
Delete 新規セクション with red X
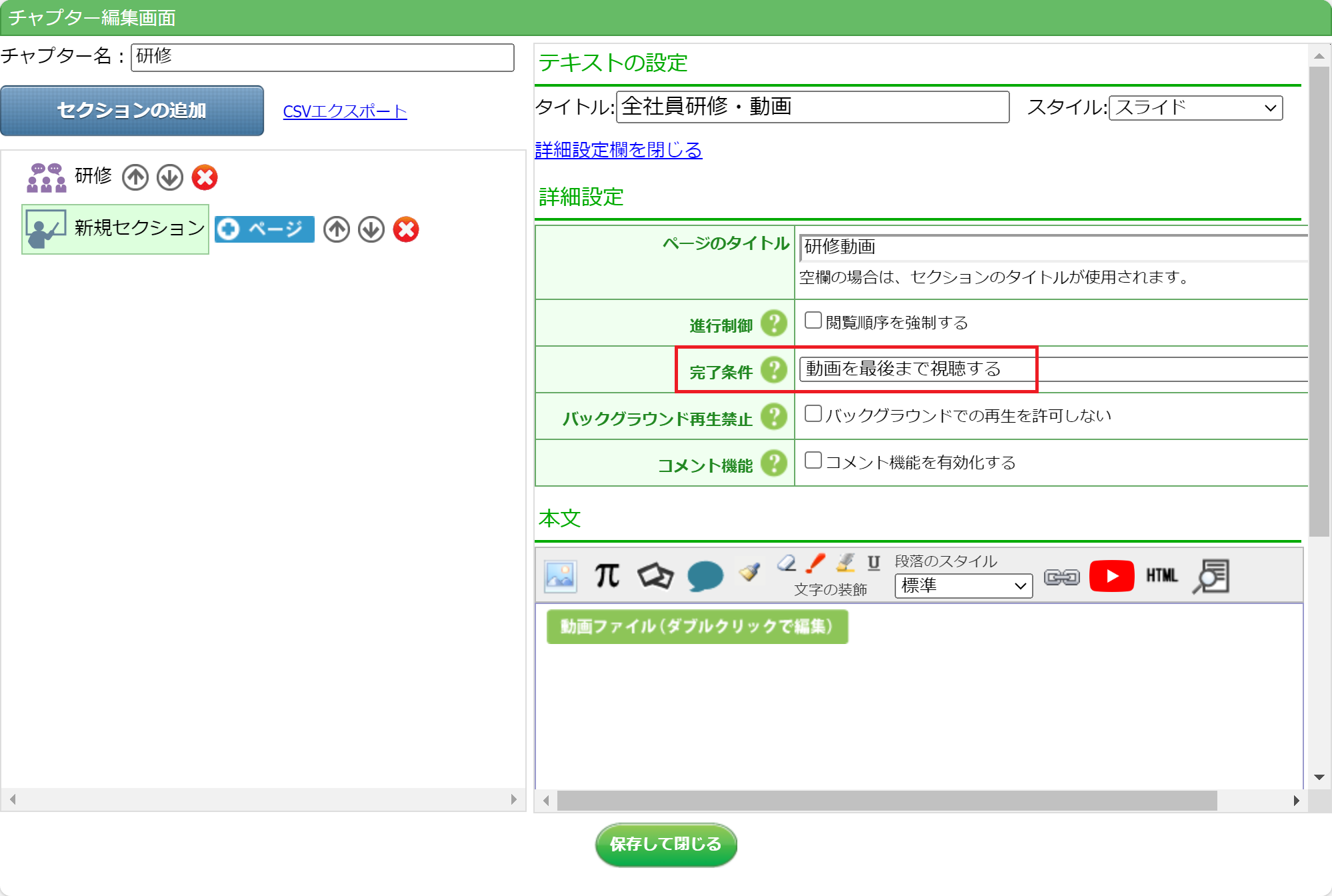coord(406,230)
